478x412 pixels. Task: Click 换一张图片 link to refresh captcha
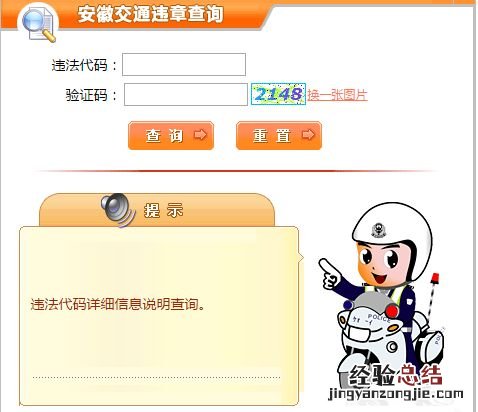[337, 95]
